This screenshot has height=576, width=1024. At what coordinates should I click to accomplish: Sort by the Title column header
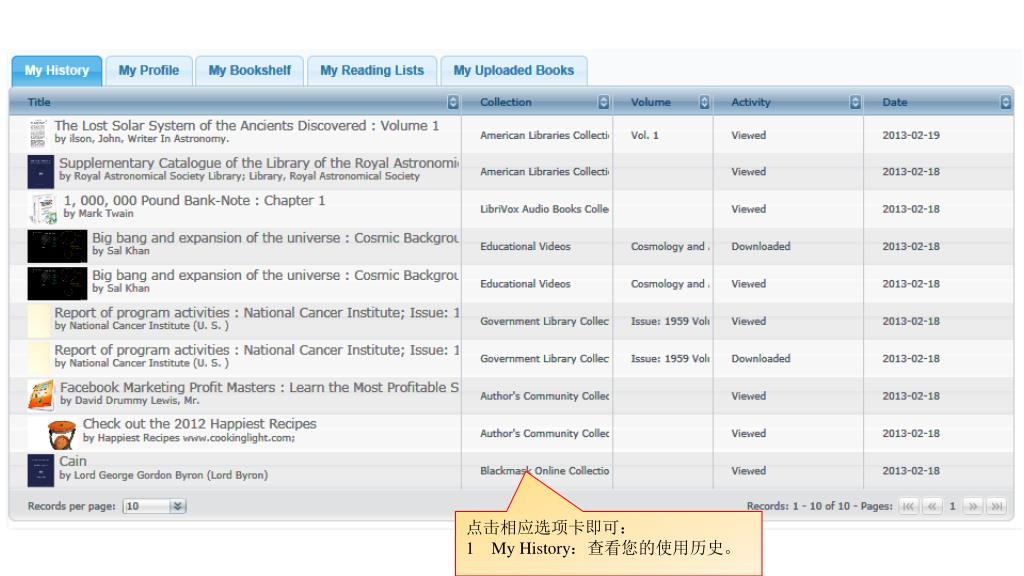pyautogui.click(x=39, y=102)
